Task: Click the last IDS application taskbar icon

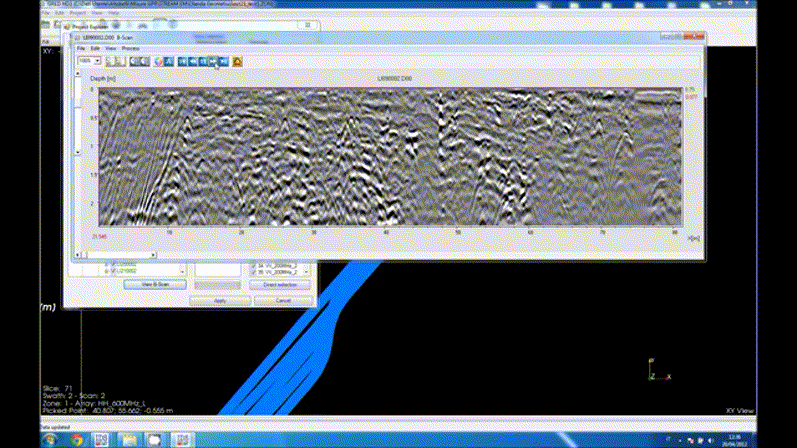Action: (x=182, y=440)
